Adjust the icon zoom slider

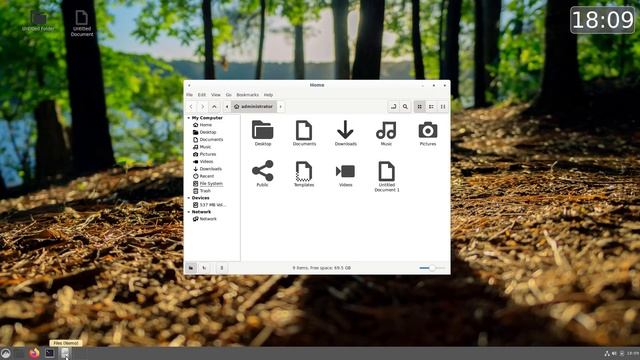(x=431, y=268)
